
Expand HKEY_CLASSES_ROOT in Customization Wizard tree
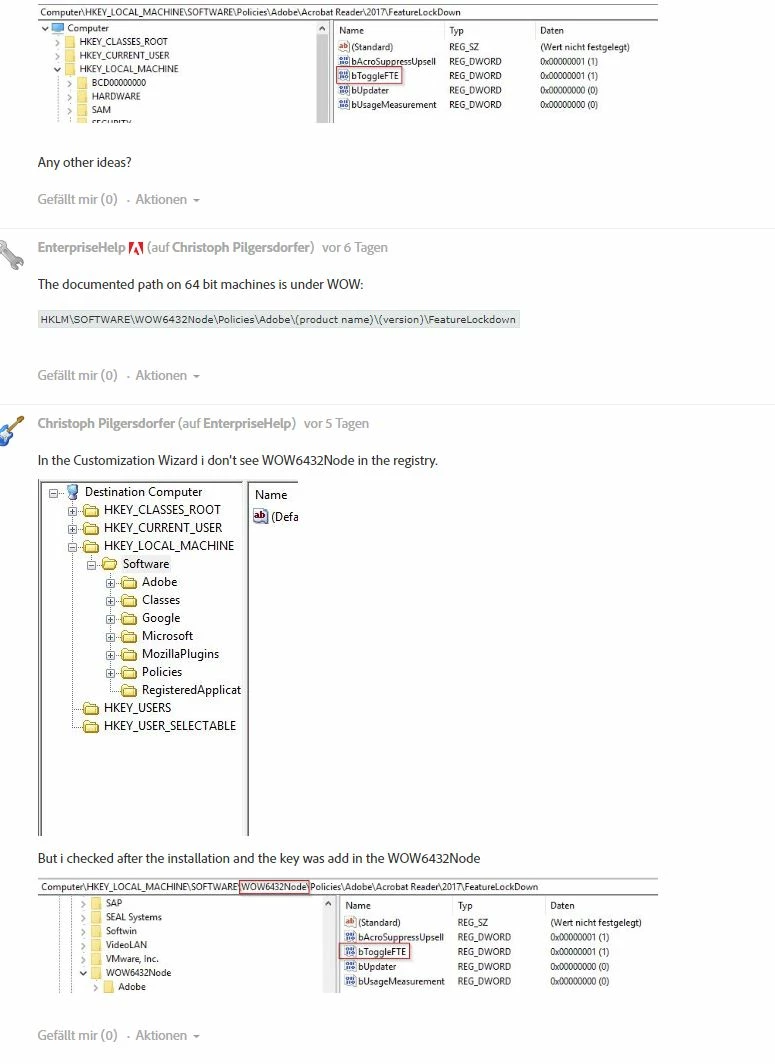[x=72, y=510]
